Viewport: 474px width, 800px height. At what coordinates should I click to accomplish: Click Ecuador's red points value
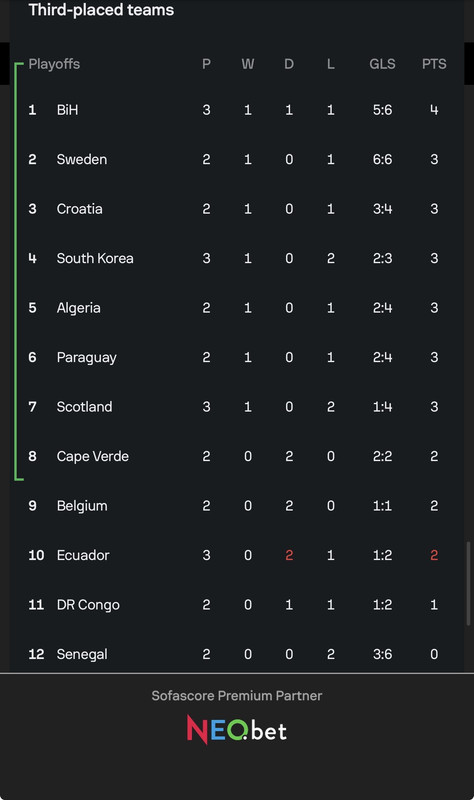pos(434,555)
